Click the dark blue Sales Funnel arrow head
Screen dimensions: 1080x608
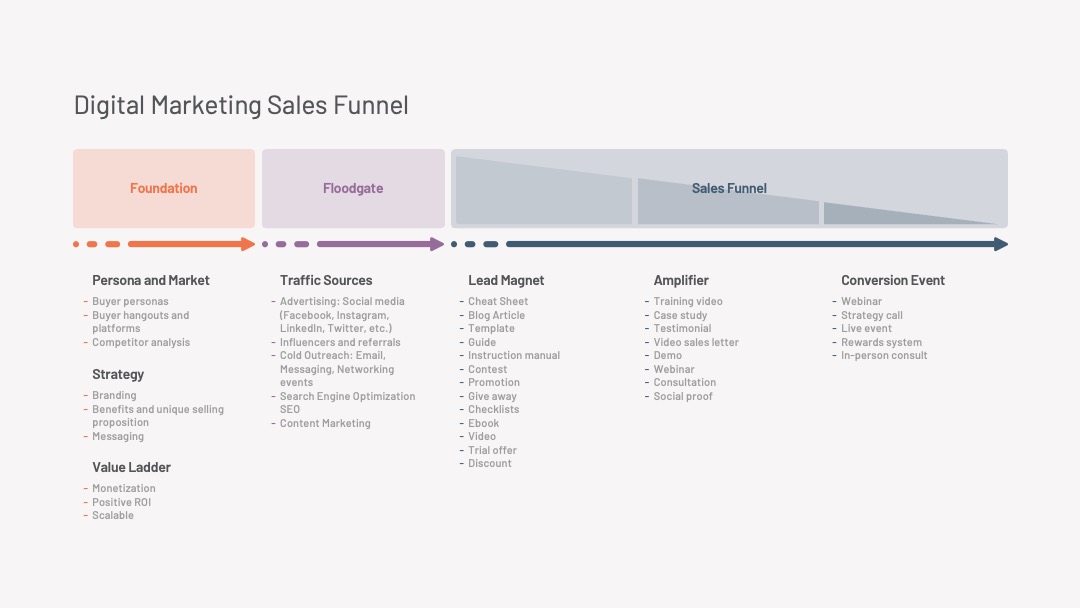[x=1001, y=244]
